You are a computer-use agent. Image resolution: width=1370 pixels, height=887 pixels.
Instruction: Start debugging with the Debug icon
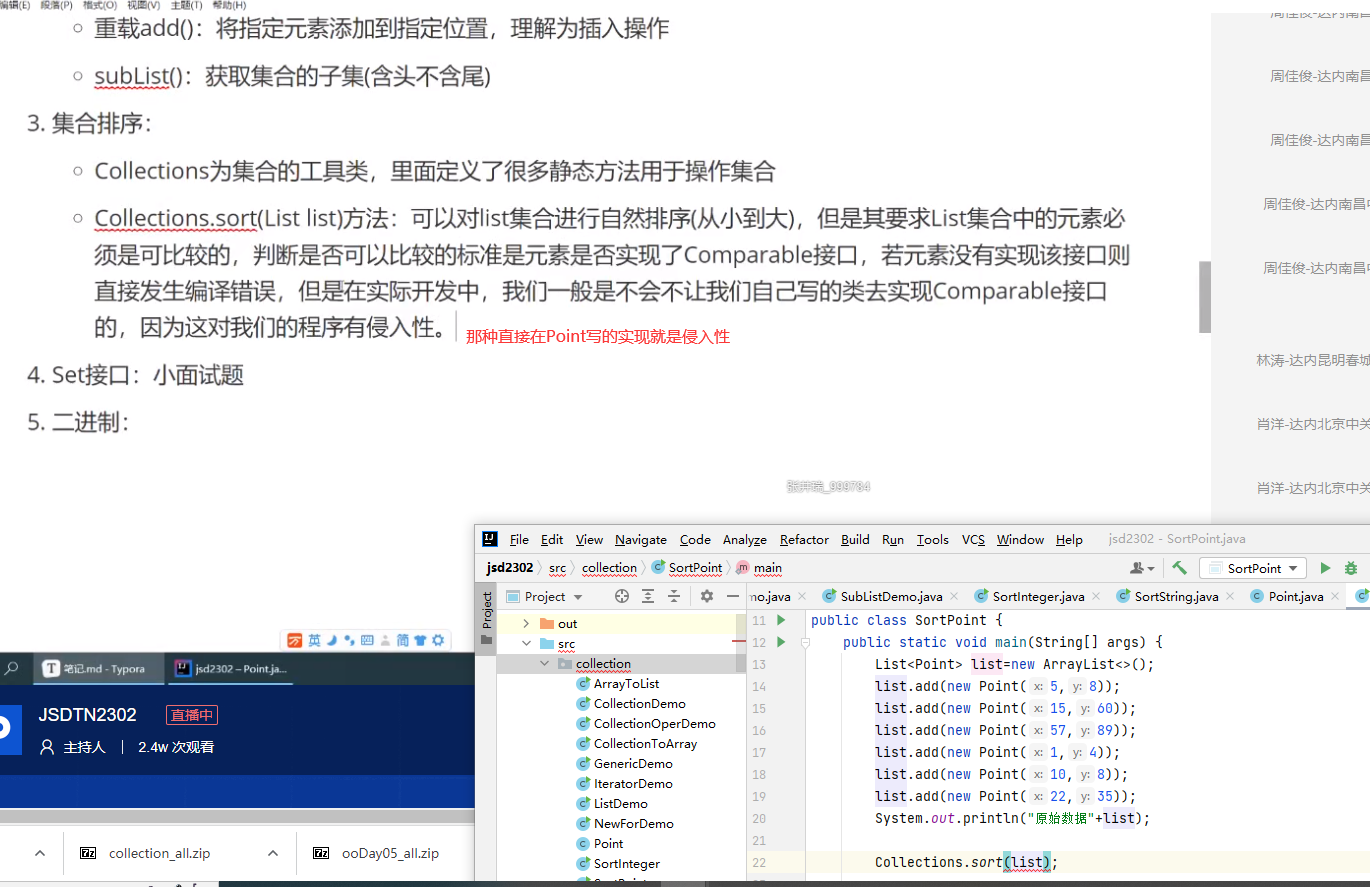pyautogui.click(x=1352, y=567)
